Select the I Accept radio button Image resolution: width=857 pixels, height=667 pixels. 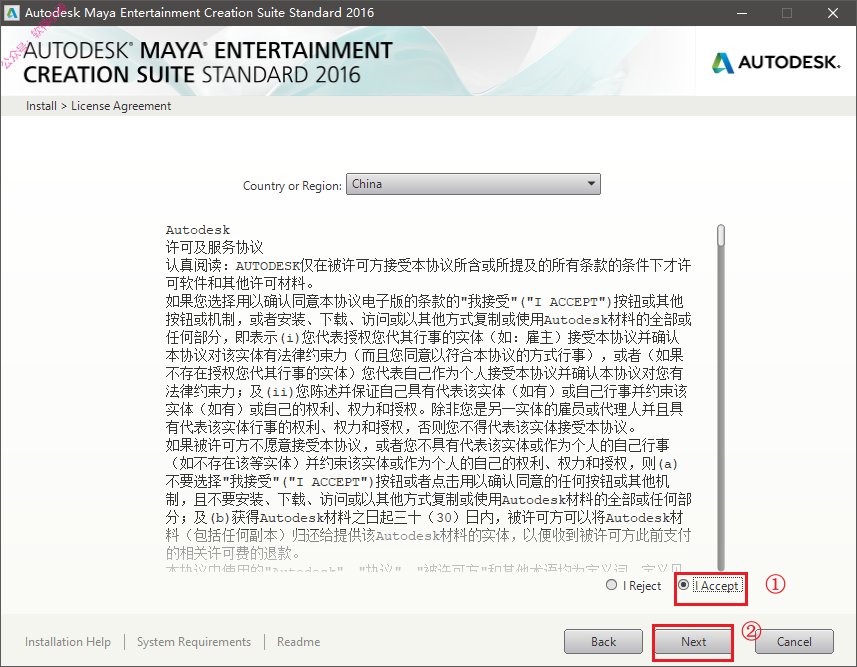[683, 585]
